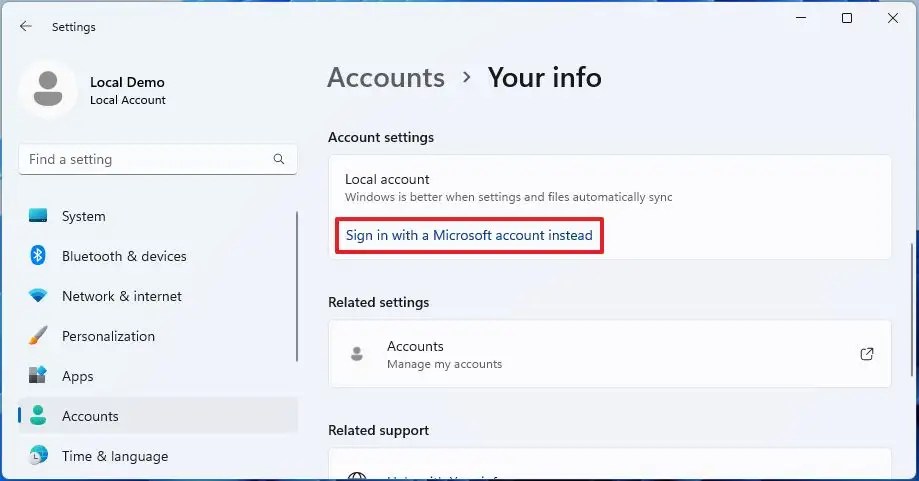The height and width of the screenshot is (481, 919).
Task: Open Network & internet settings
Action: (x=158, y=295)
